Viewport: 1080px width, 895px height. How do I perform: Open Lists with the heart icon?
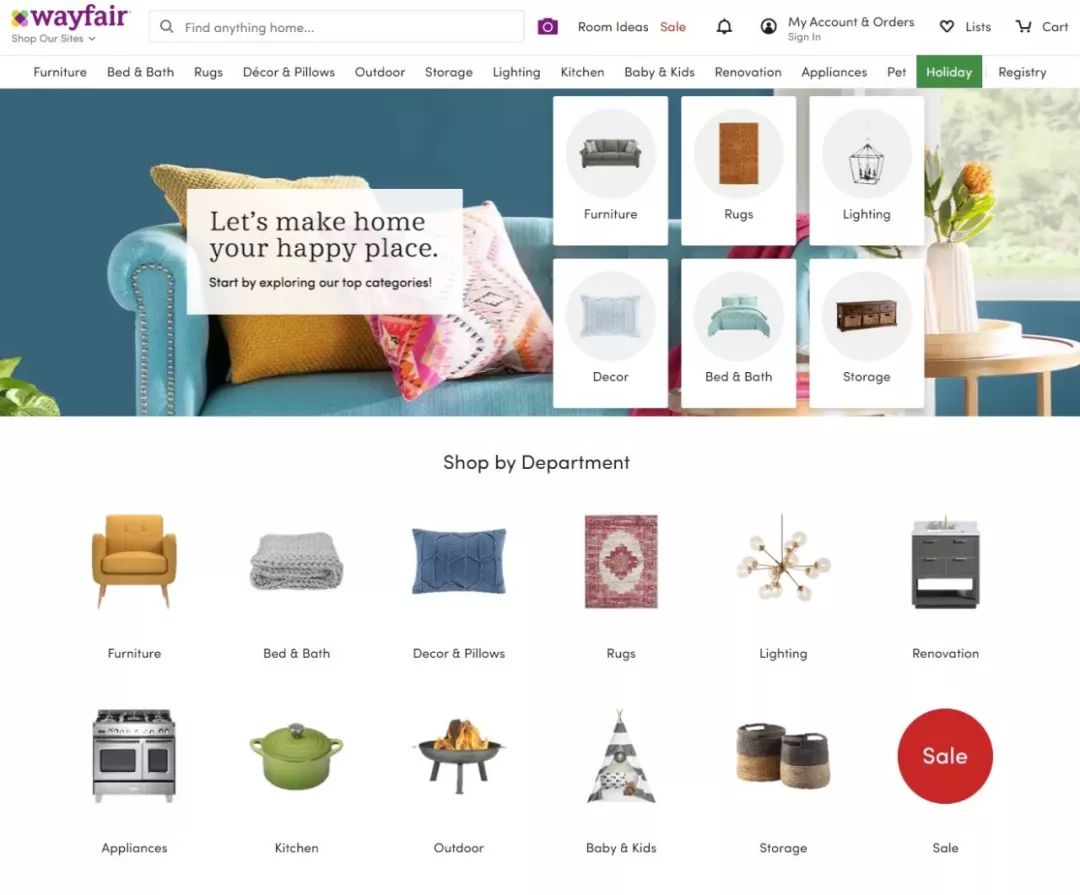point(947,27)
